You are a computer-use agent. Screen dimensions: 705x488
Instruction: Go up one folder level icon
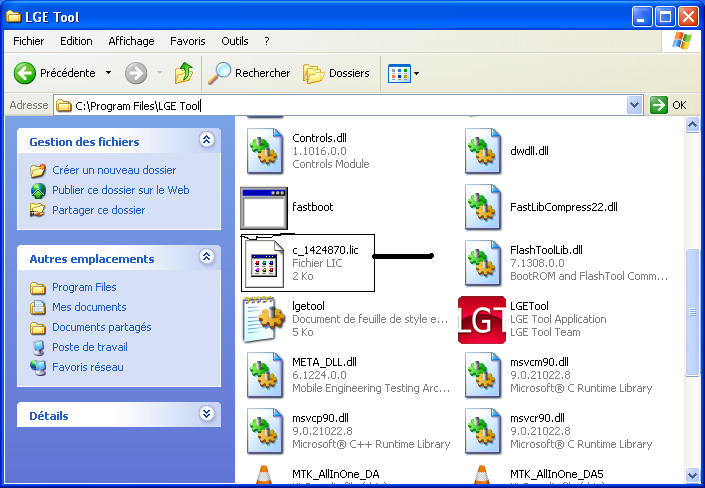coord(184,73)
